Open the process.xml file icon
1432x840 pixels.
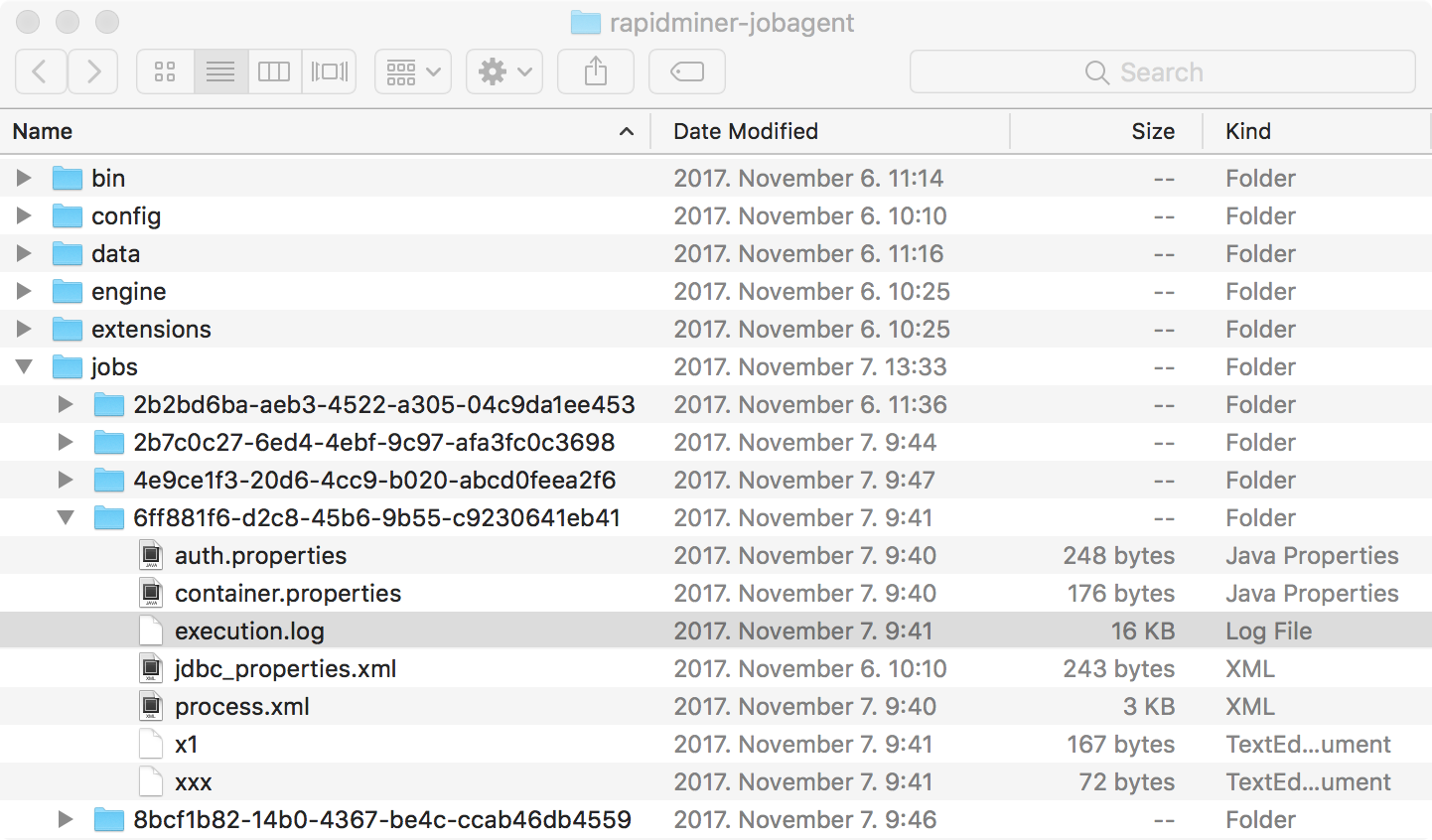point(241,706)
